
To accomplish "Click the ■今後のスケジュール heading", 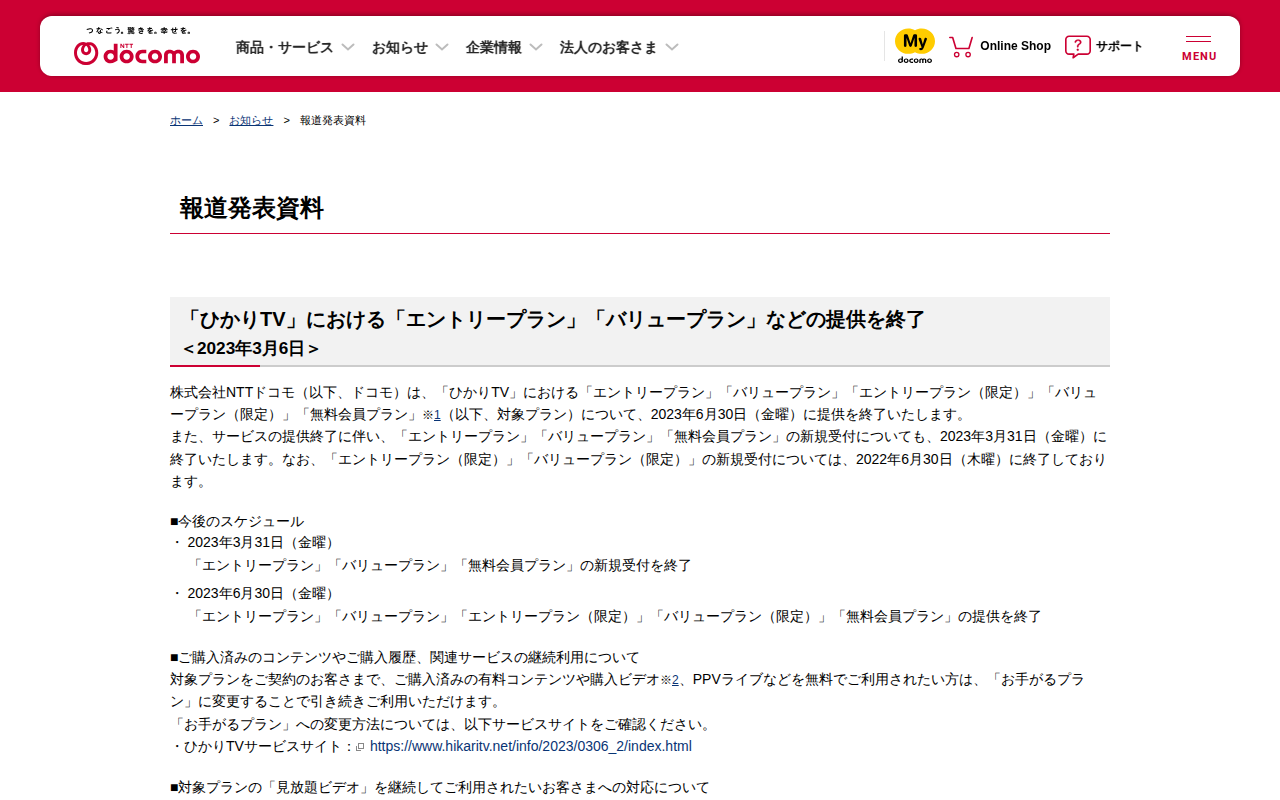I will click(x=237, y=522).
